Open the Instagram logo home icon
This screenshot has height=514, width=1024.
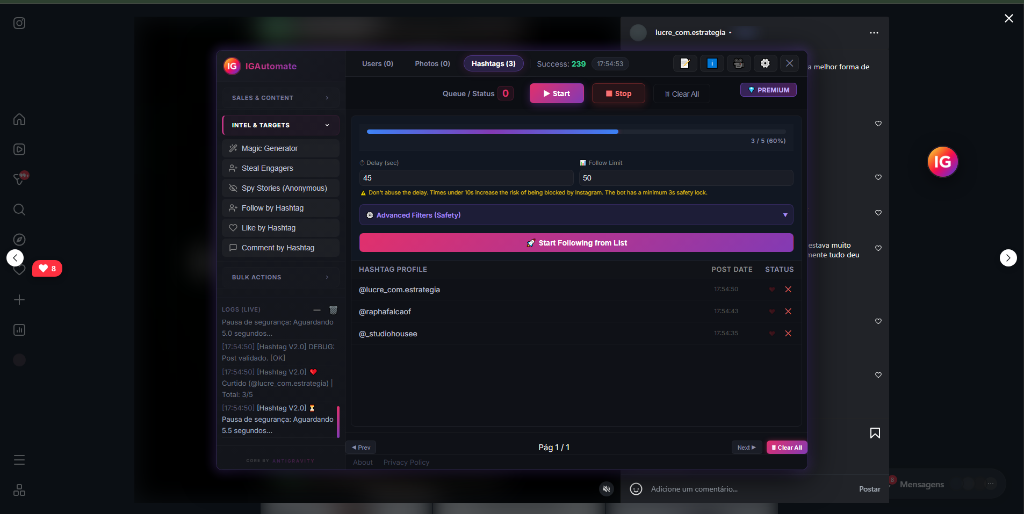click(20, 24)
